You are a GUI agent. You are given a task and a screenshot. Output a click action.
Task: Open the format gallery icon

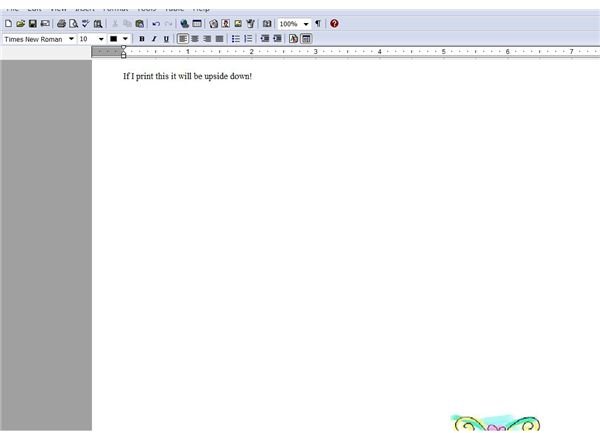(293, 39)
